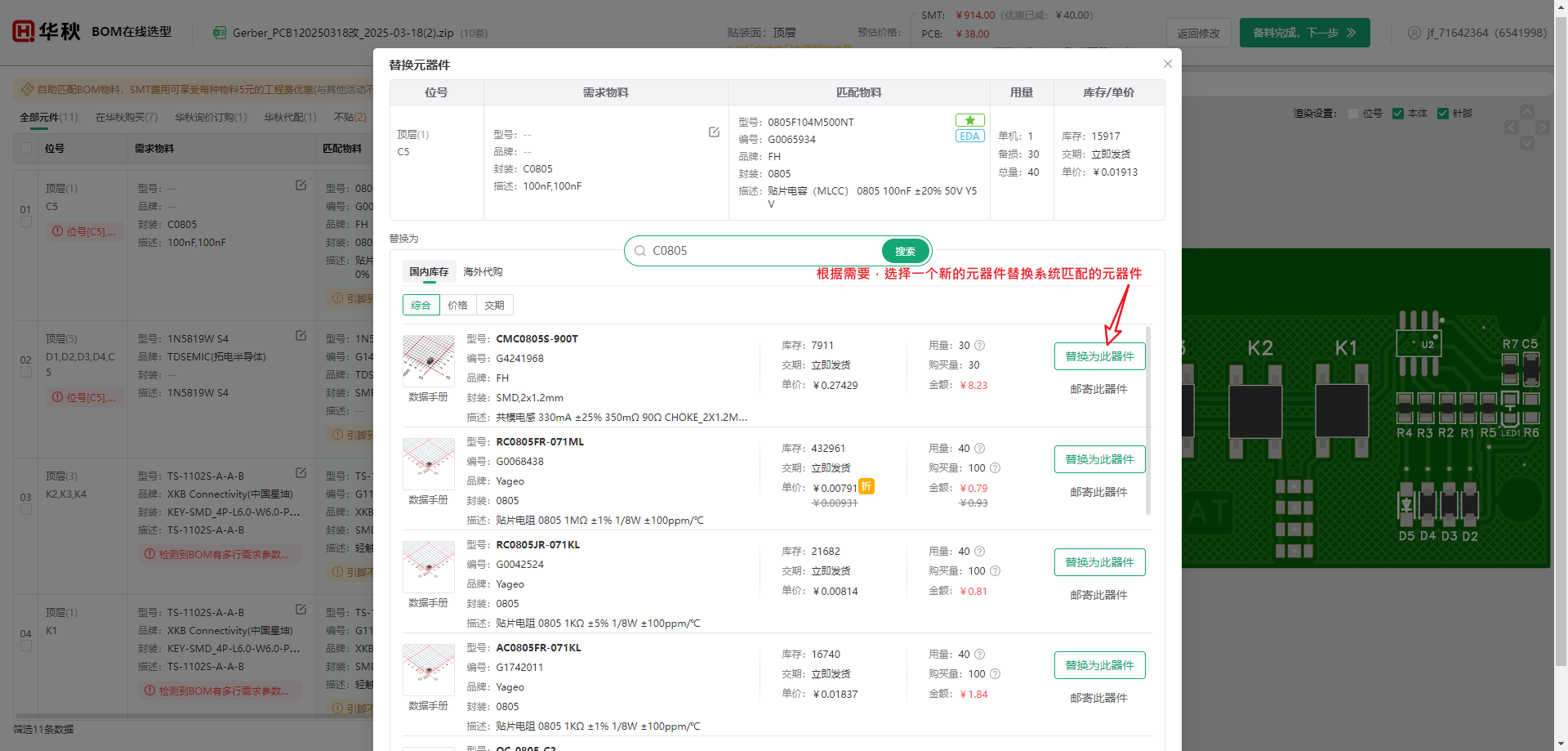Viewport: 1568px width, 751px height.
Task: Open thumbnail image of AC0805FR-071KL
Action: (429, 669)
